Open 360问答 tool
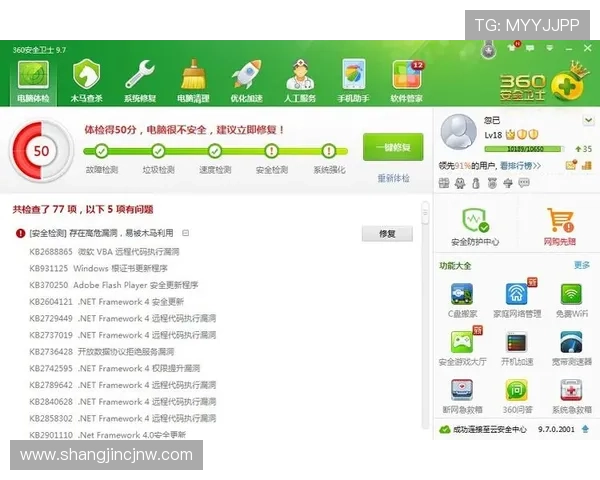 [517, 397]
